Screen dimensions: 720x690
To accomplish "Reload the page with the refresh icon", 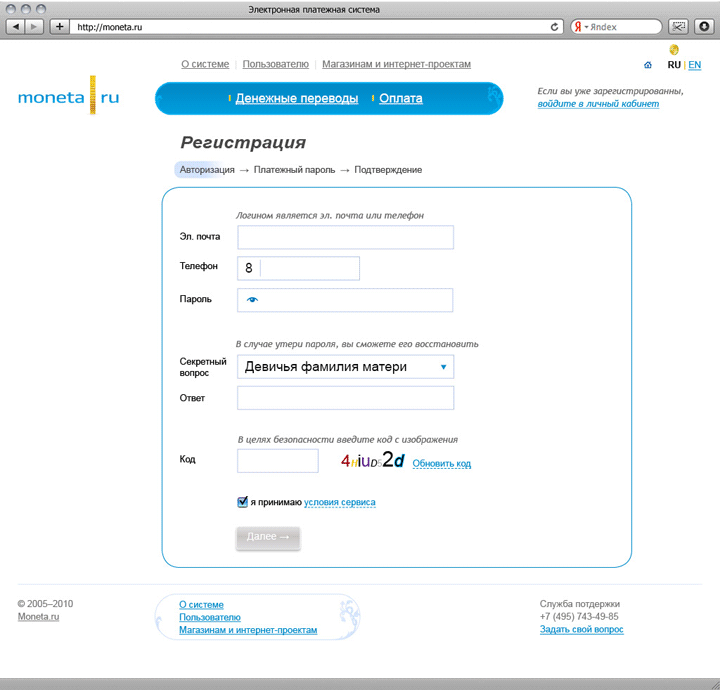I will point(555,27).
